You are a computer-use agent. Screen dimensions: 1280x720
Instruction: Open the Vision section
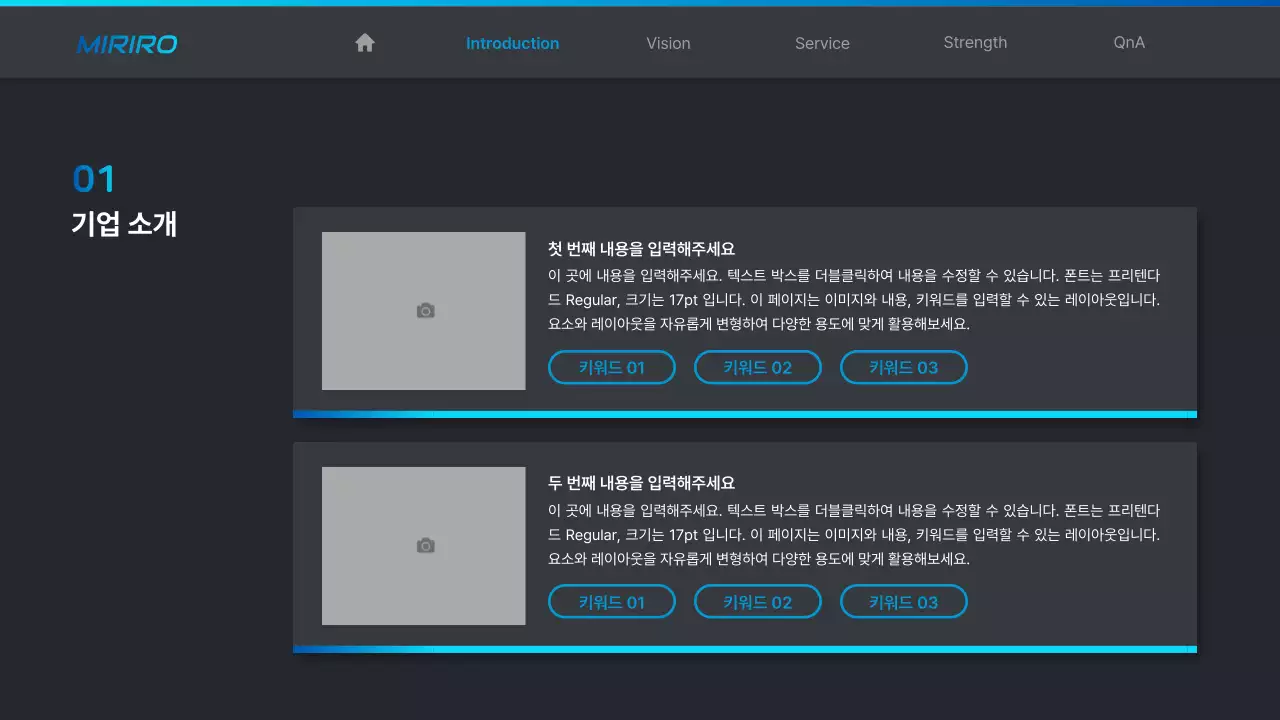point(668,43)
